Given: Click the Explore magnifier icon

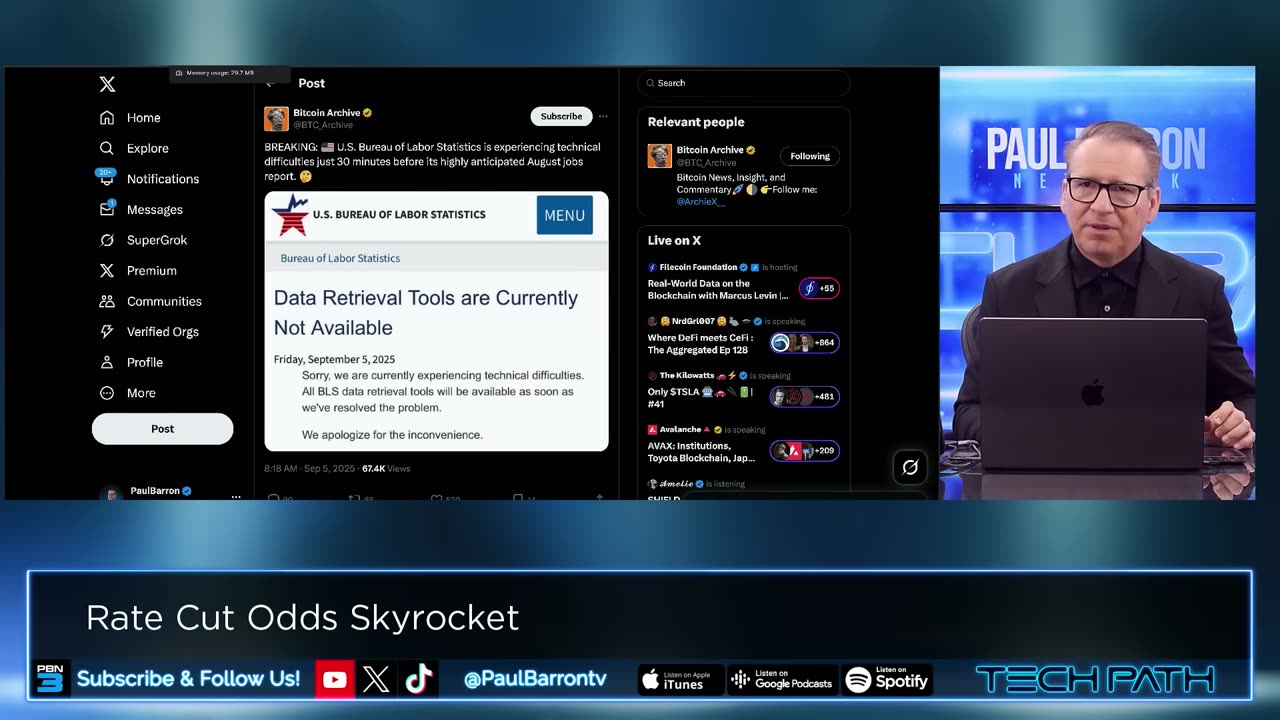Looking at the screenshot, I should 107,148.
